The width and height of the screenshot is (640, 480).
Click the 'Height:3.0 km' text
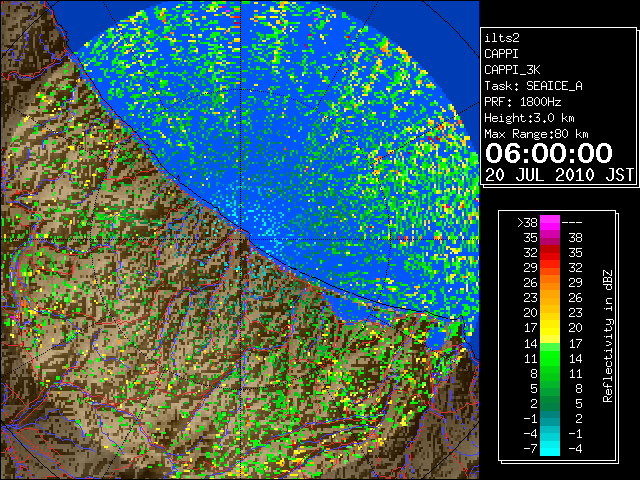(529, 118)
